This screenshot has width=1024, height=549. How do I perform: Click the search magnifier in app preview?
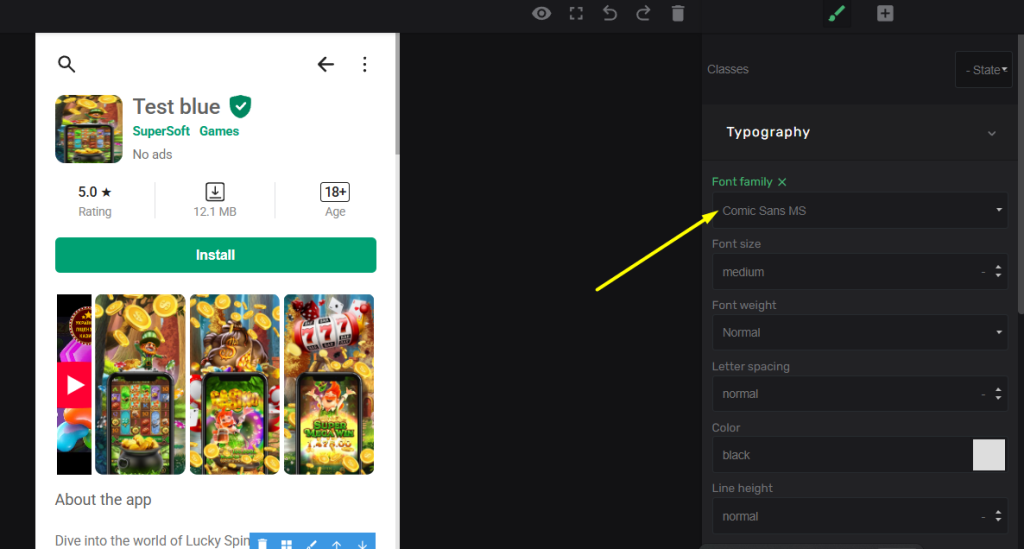[x=67, y=65]
